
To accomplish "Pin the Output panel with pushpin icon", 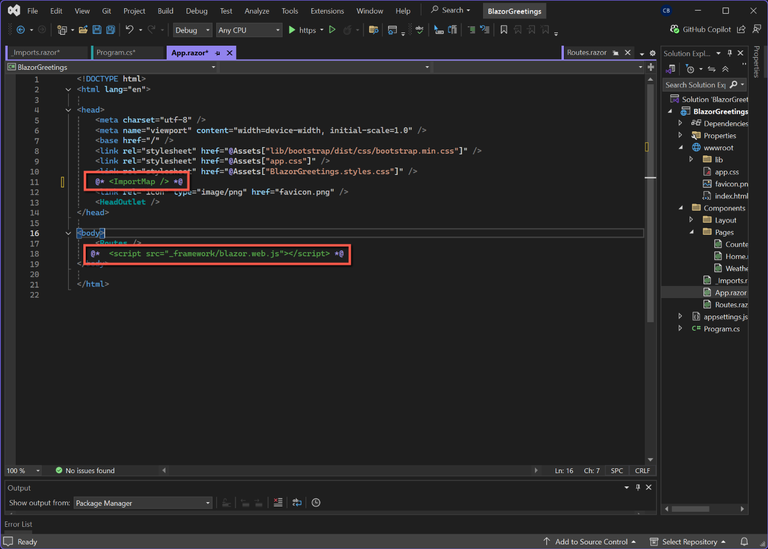I will pyautogui.click(x=639, y=487).
